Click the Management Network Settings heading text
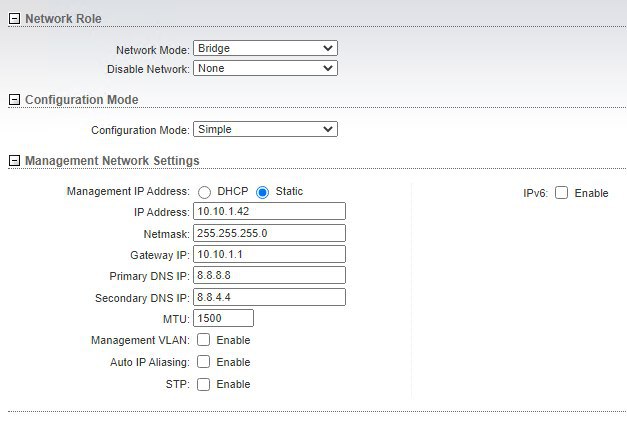The image size is (627, 428). tap(112, 160)
